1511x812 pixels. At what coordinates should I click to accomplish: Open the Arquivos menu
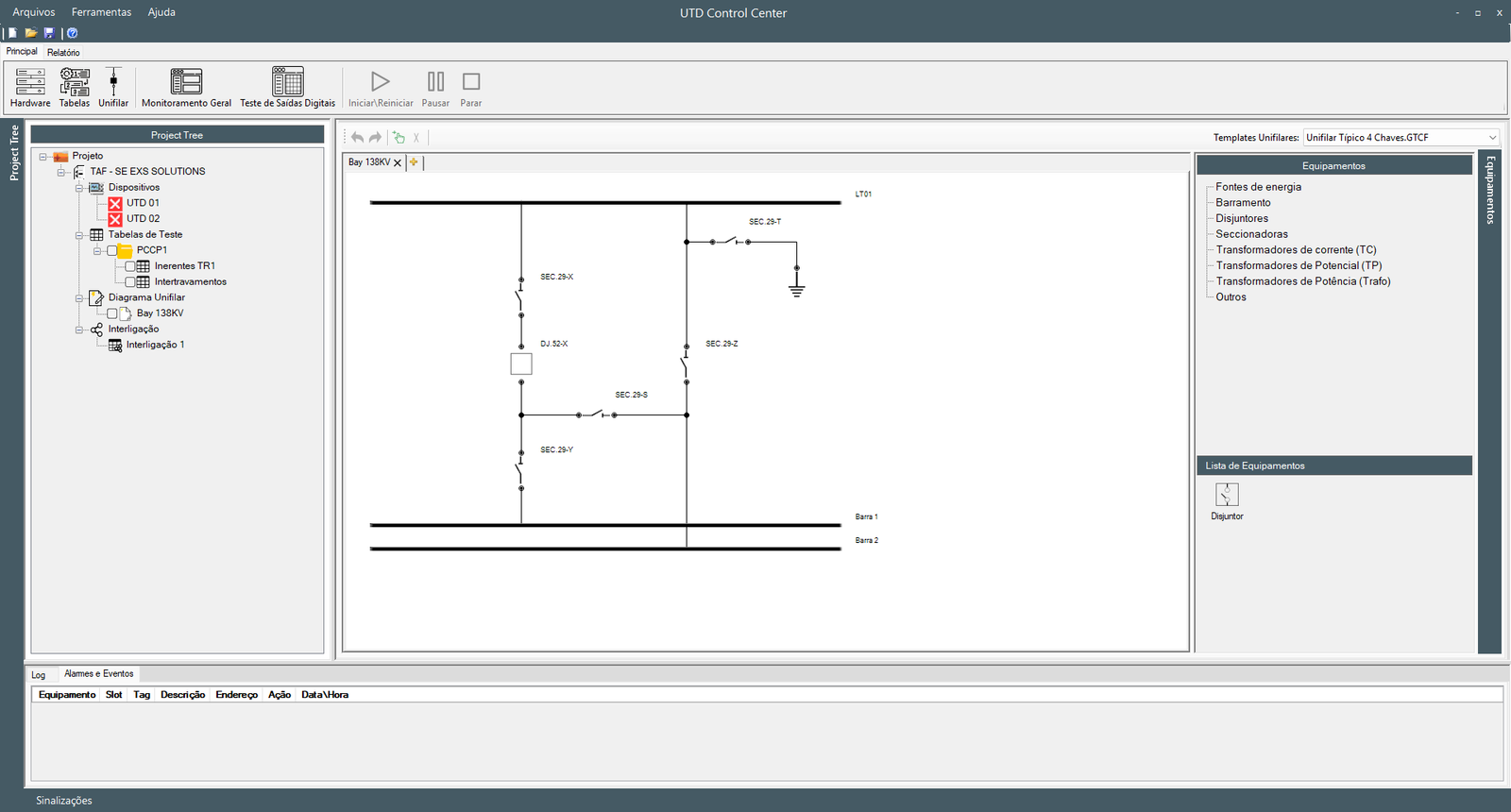pyautogui.click(x=34, y=12)
